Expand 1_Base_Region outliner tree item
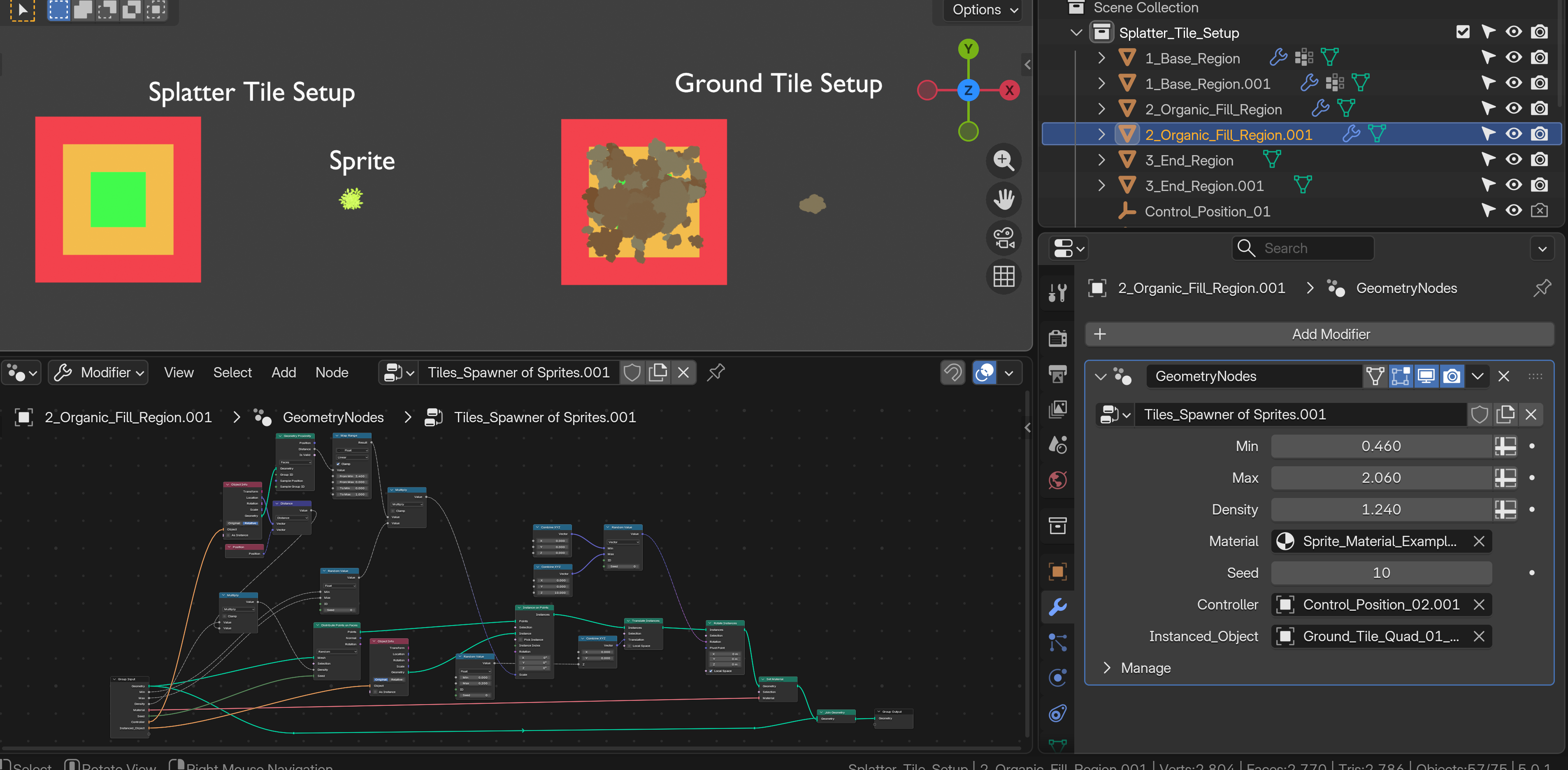Viewport: 1568px width, 770px height. coord(1101,58)
